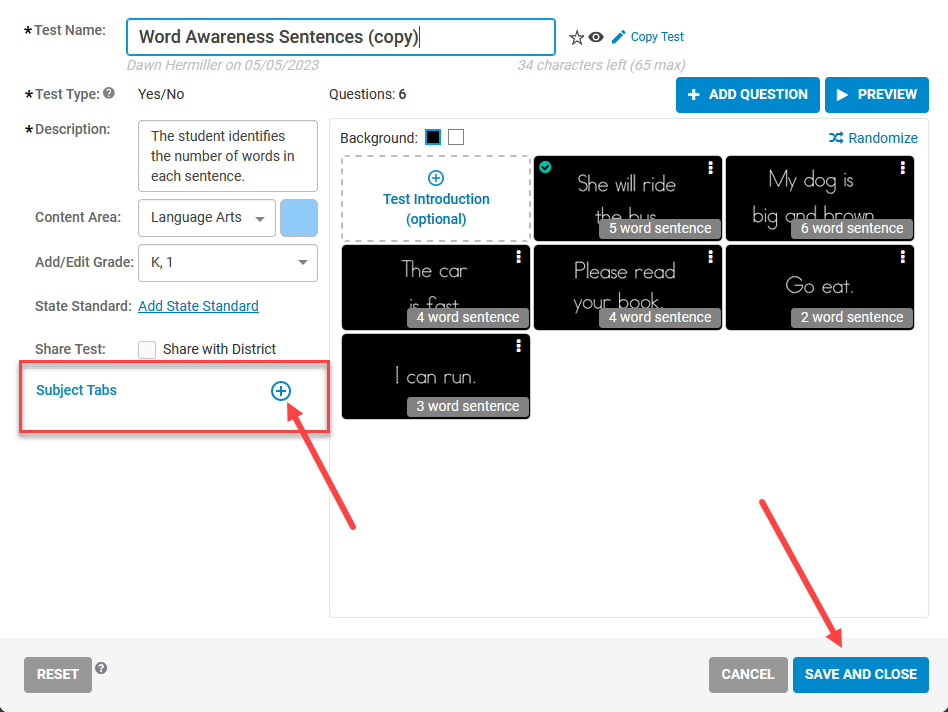
Task: Open options menu on 'Please read' card
Action: click(710, 257)
